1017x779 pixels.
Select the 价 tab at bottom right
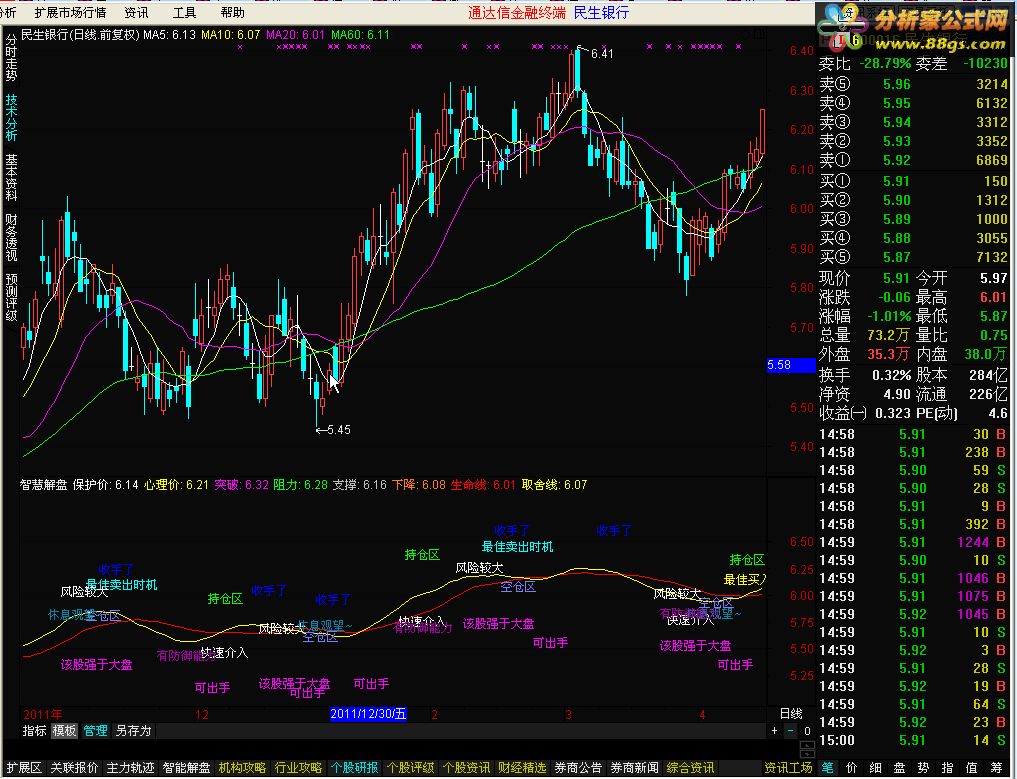tap(852, 768)
